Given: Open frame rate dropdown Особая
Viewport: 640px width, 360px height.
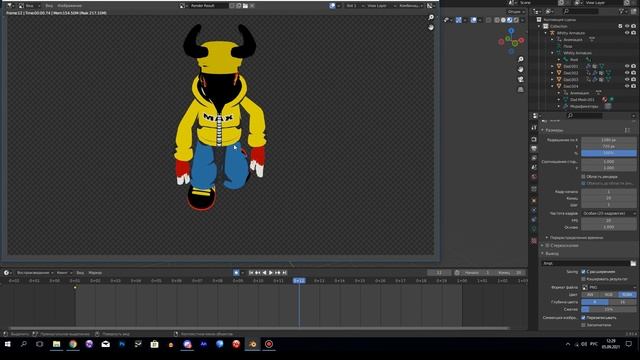Looking at the screenshot, I should pyautogui.click(x=609, y=213).
